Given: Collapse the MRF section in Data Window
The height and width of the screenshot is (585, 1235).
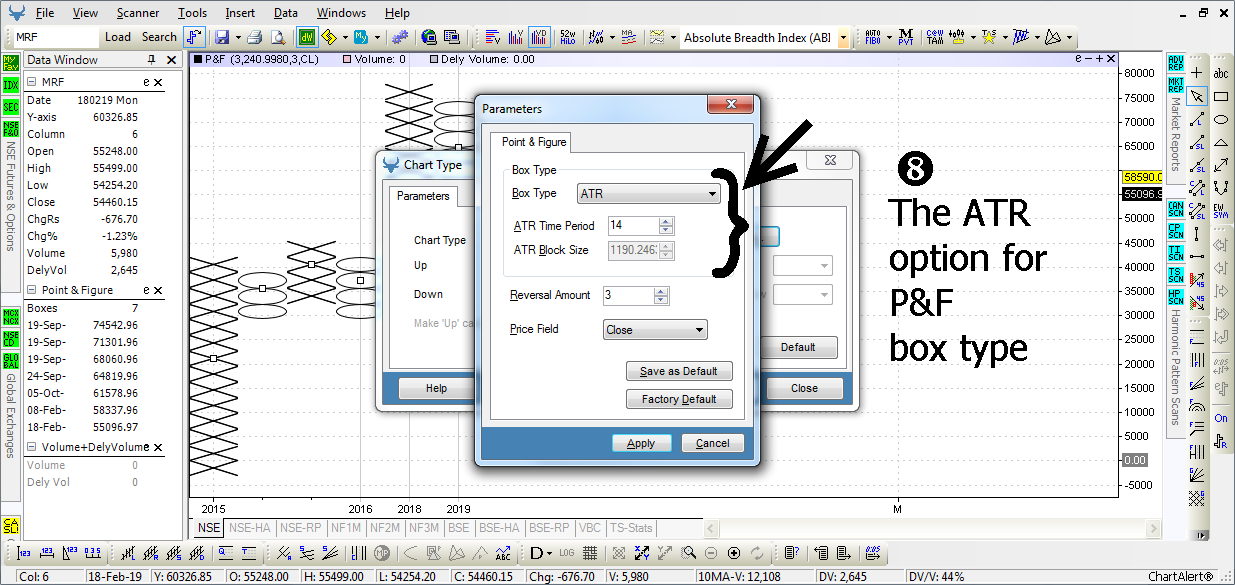Looking at the screenshot, I should [31, 83].
